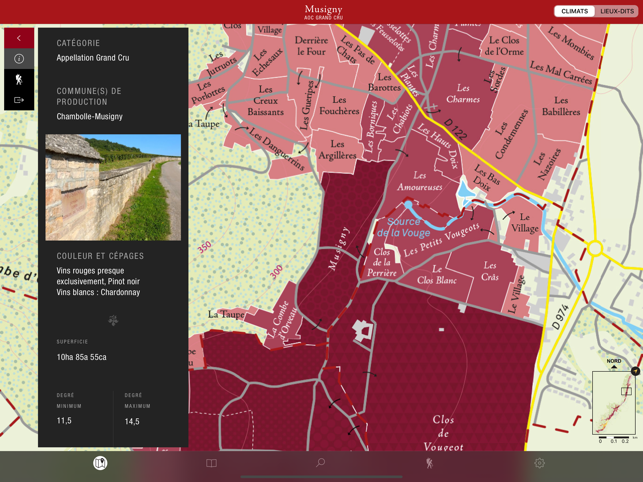The image size is (643, 482).
Task: Tap the D 122 road label
Action: pos(456,129)
